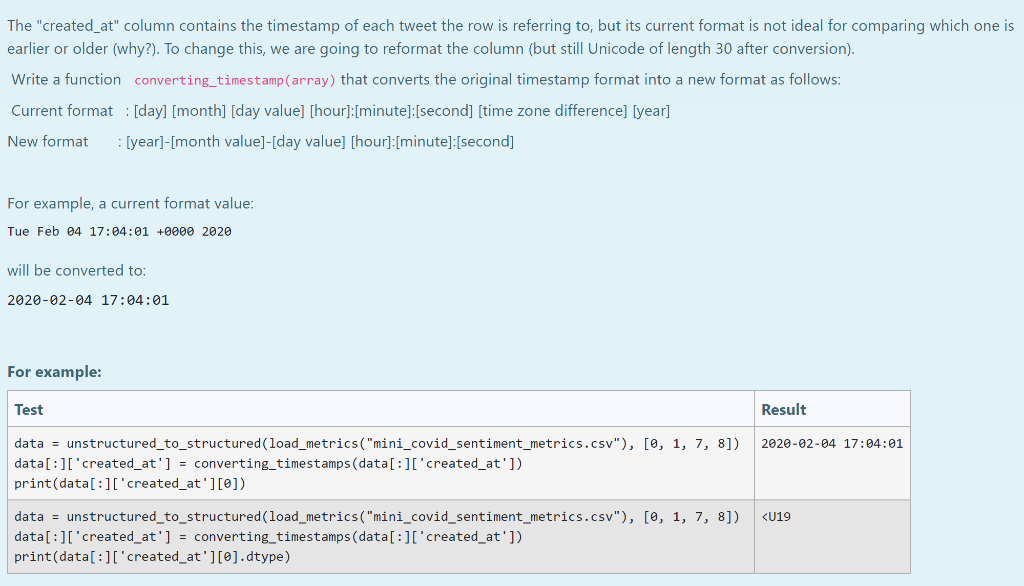1024x586 pixels.
Task: Click the 'New format' description line
Action: (261, 141)
